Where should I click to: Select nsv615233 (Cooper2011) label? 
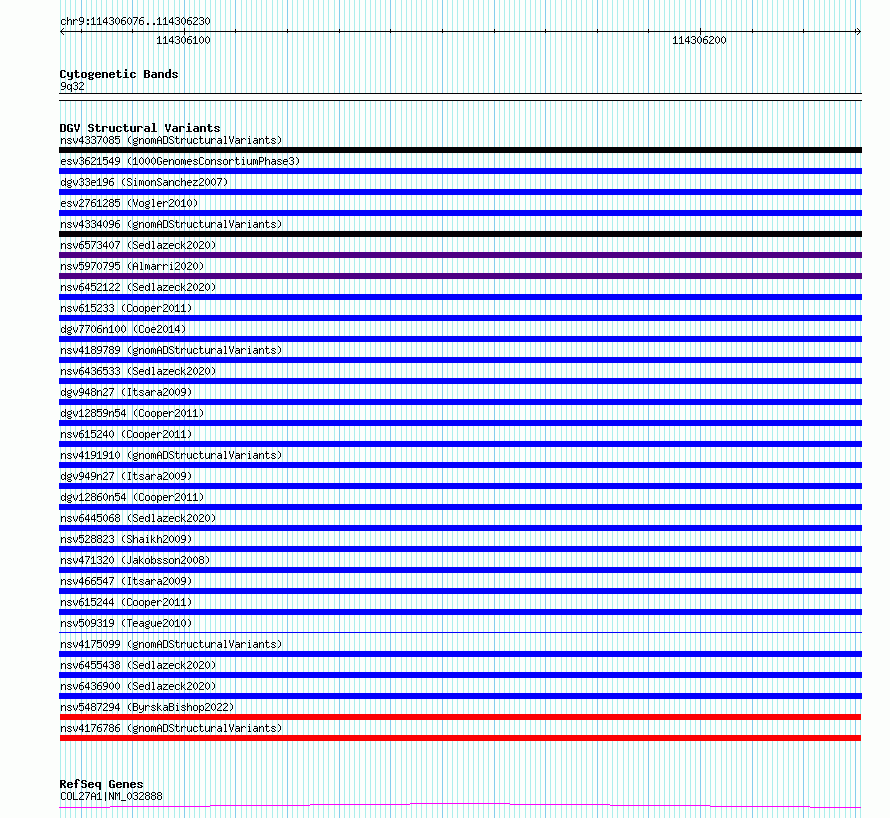coord(126,308)
